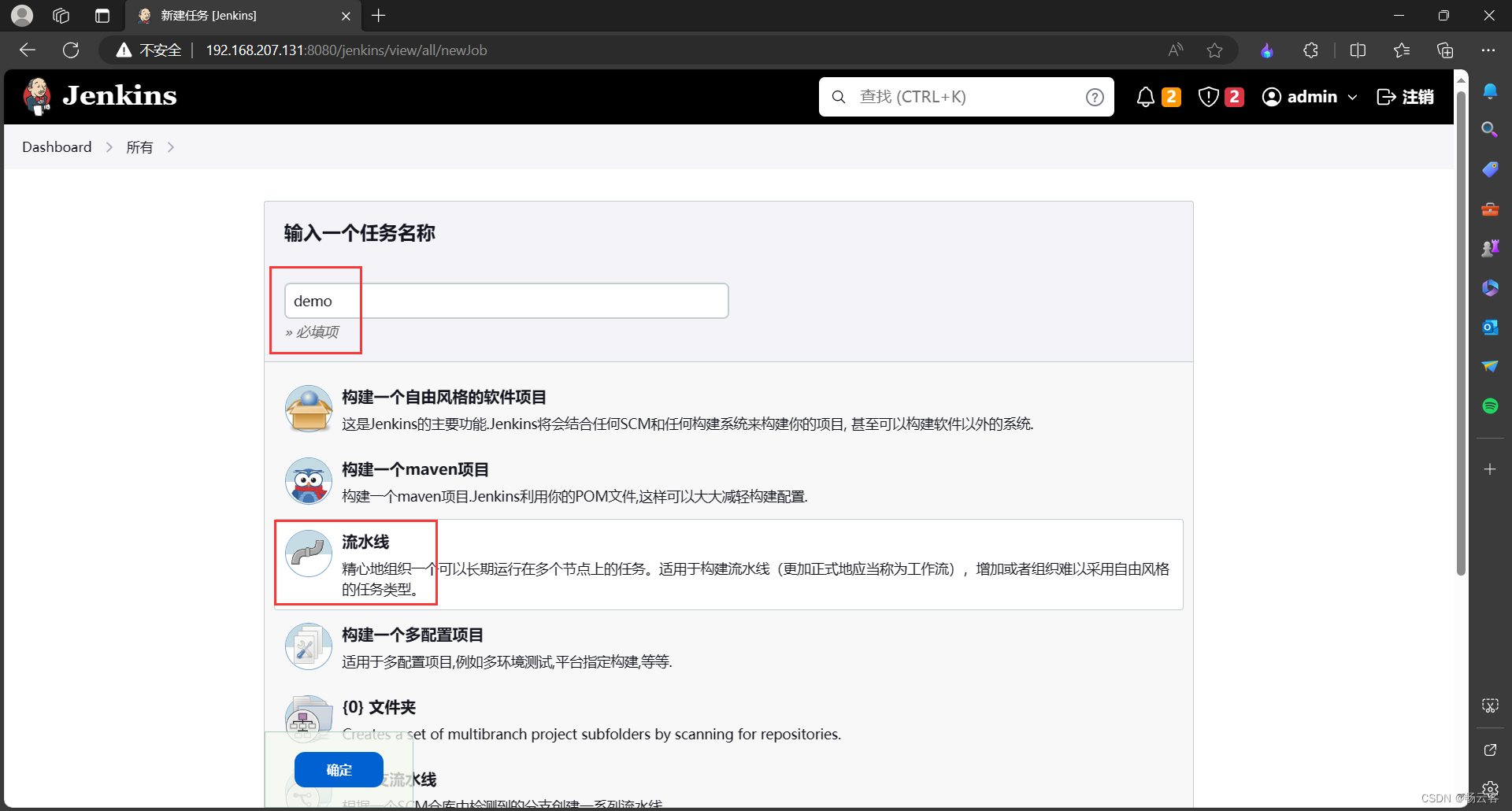Expand chevron after 所有 breadcrumb
Viewport: 1512px width, 811px height.
(x=171, y=147)
